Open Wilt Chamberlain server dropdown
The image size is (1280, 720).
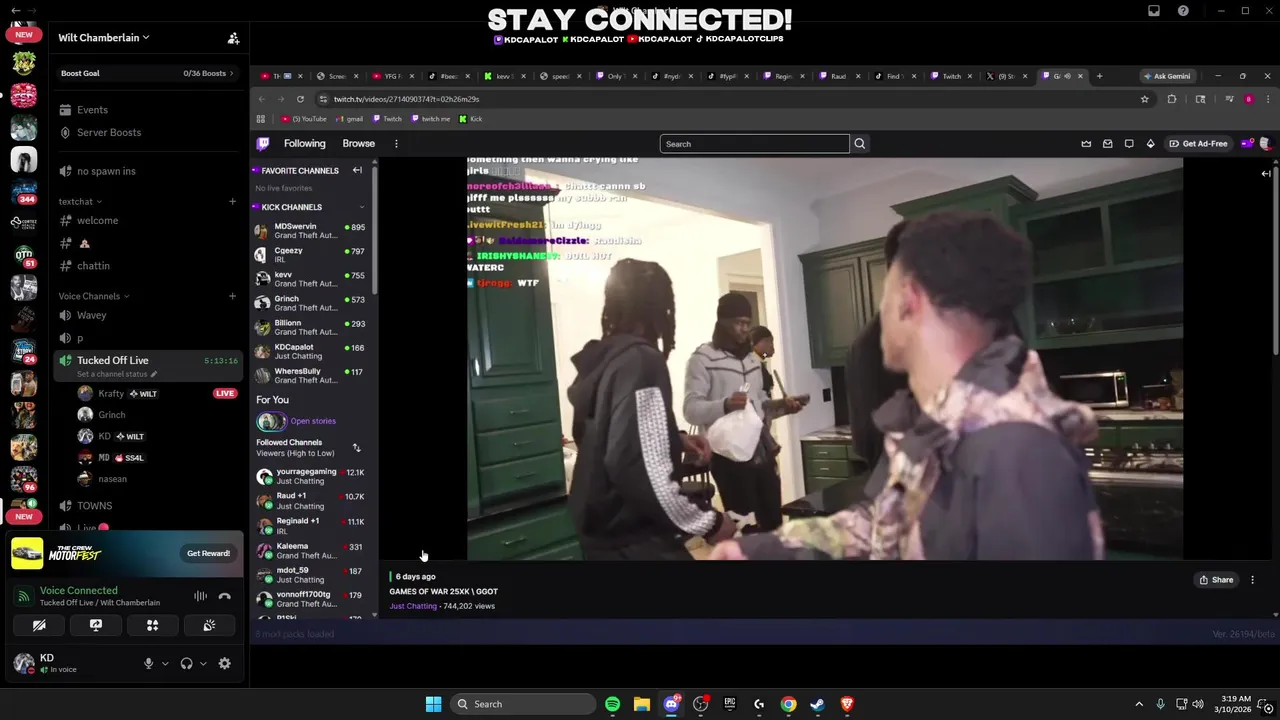coord(104,38)
